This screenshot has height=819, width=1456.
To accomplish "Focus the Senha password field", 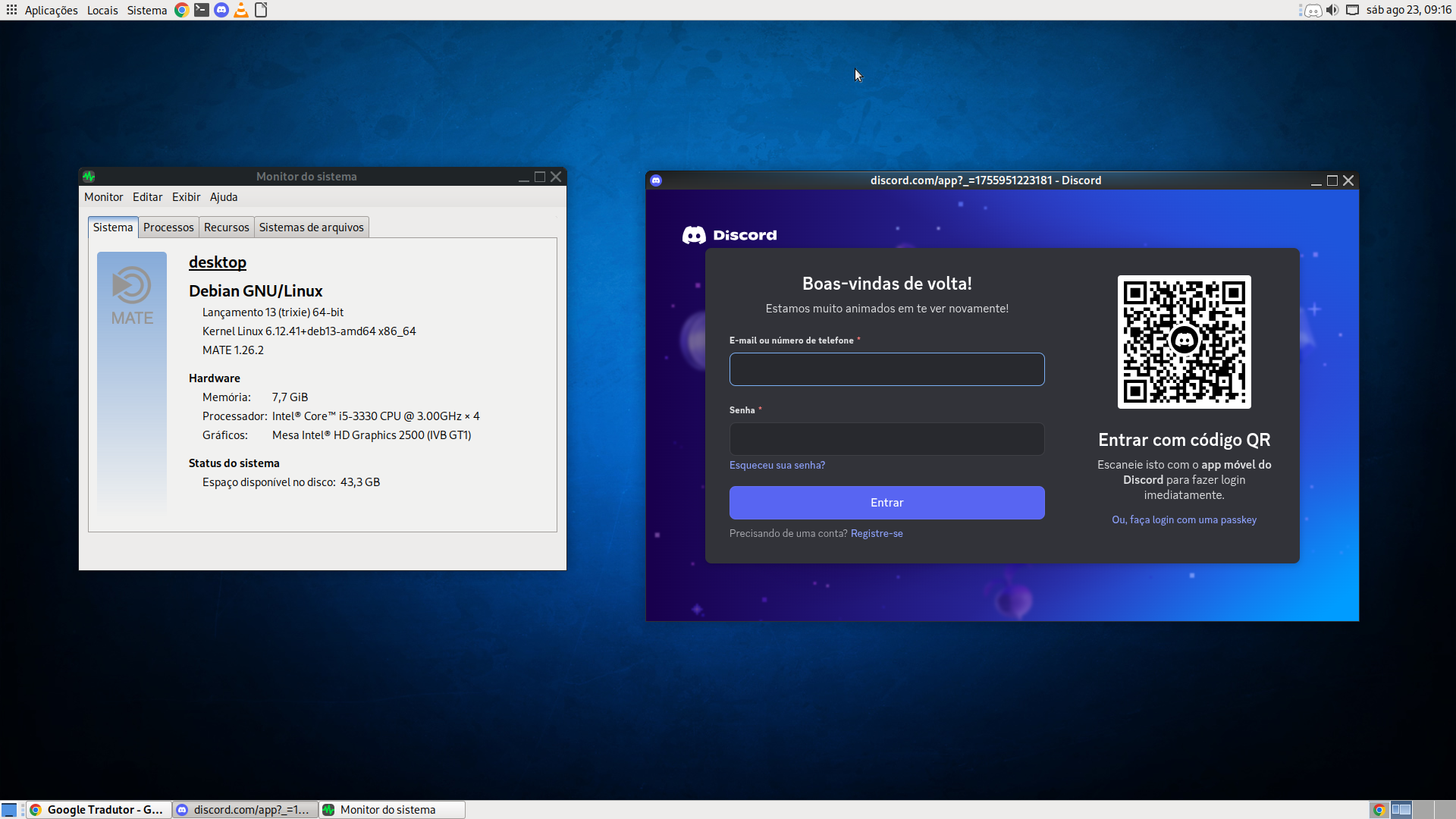I will pos(886,439).
